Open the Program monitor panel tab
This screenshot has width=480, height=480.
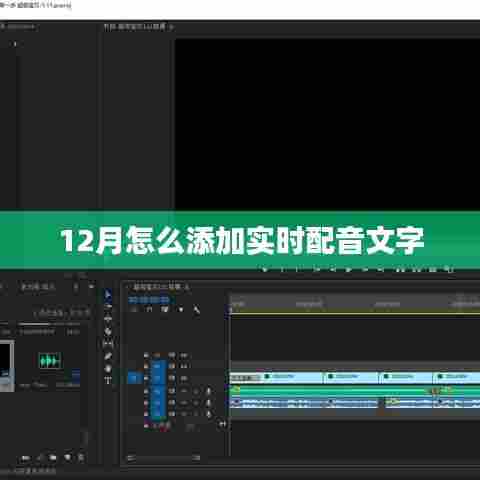(x=134, y=27)
